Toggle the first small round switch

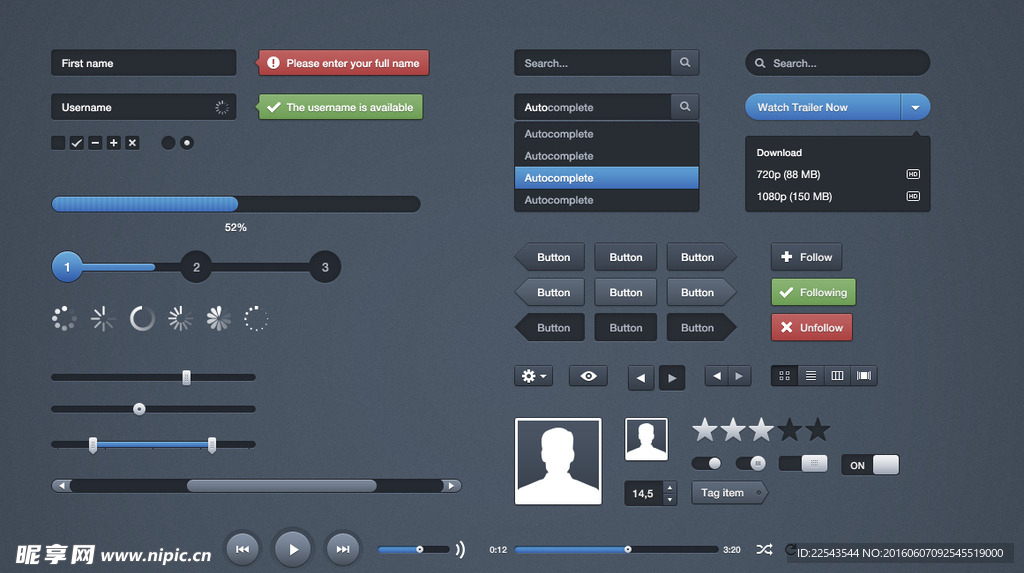tap(707, 463)
